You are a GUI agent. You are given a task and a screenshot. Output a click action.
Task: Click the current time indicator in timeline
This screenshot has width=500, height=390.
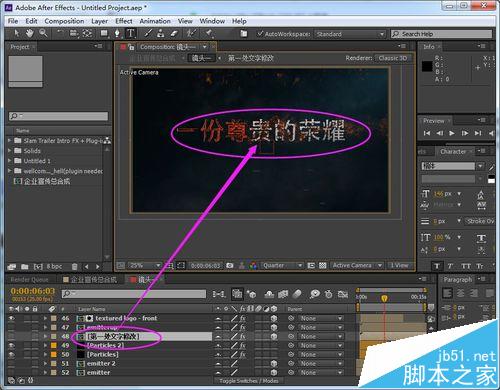click(x=384, y=298)
